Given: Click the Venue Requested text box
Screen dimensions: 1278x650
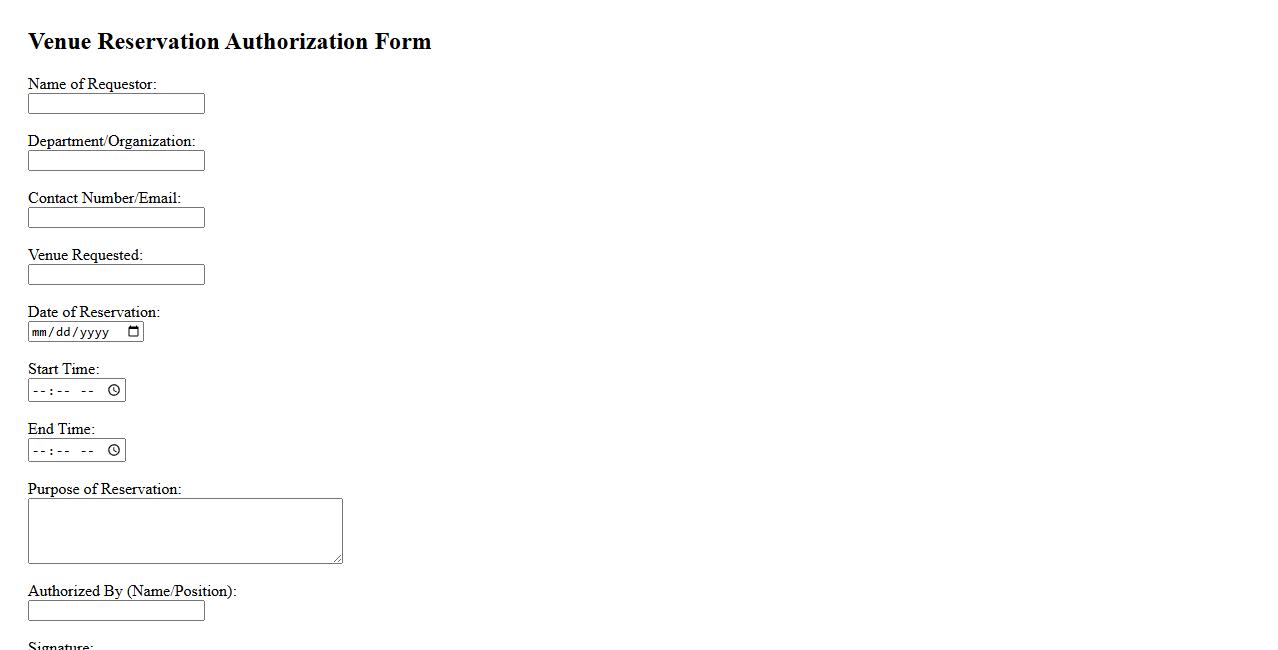Looking at the screenshot, I should click(x=116, y=275).
